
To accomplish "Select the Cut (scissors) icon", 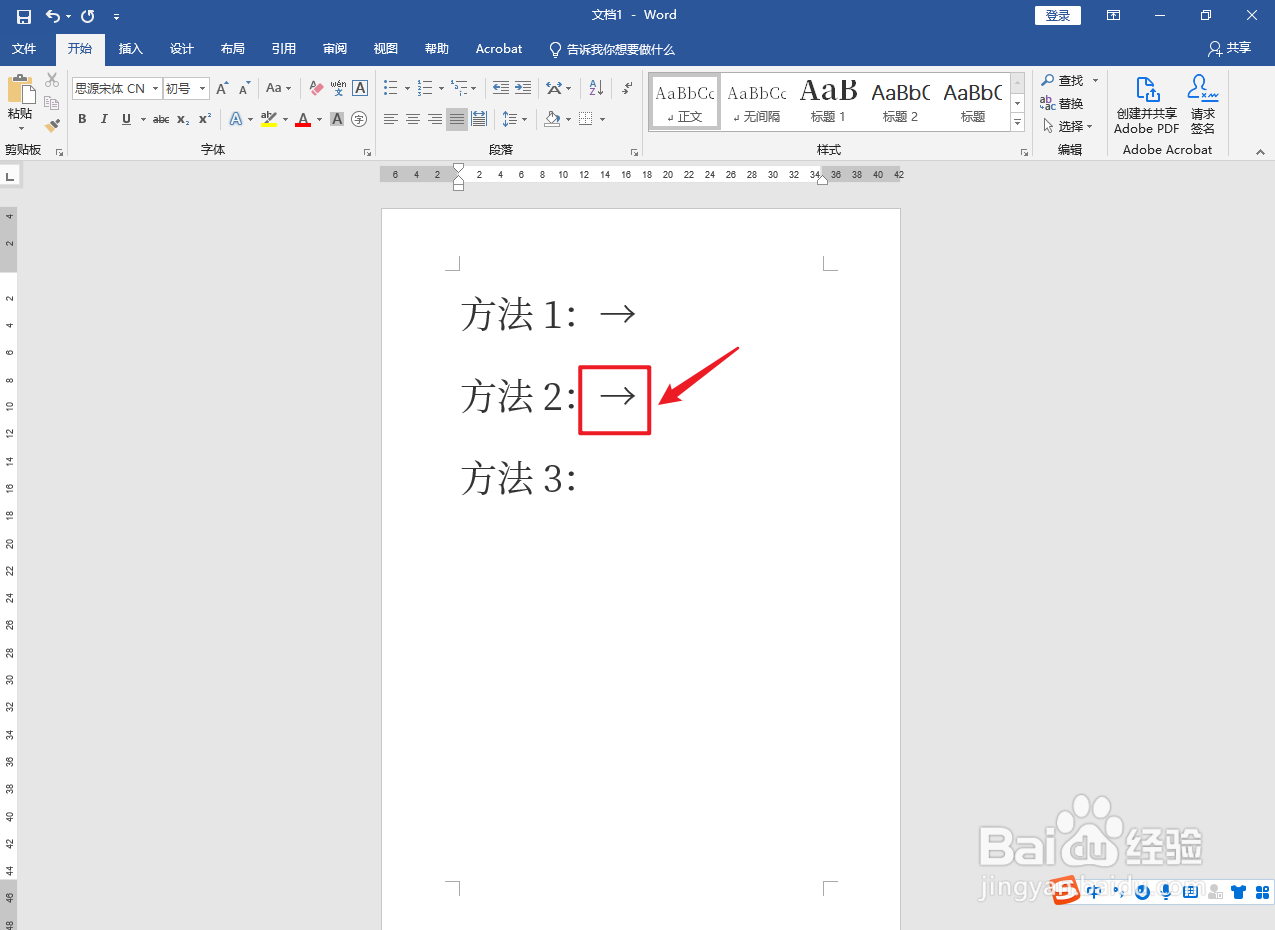I will point(52,79).
